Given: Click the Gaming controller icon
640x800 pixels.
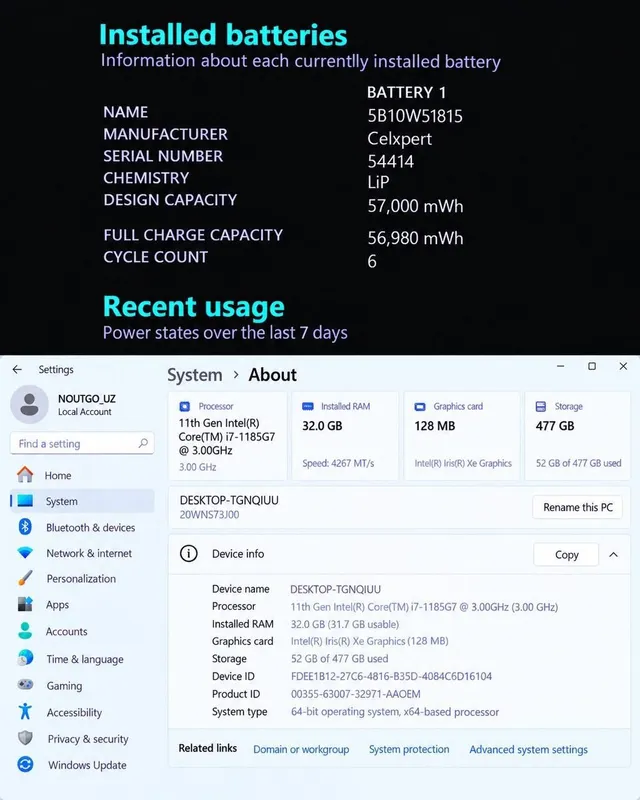Looking at the screenshot, I should click(x=25, y=685).
